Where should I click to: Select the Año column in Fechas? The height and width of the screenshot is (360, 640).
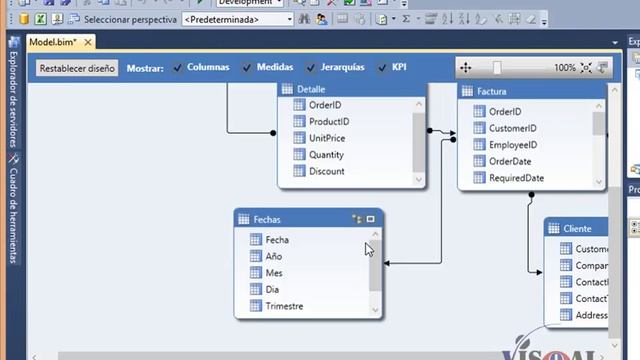click(x=273, y=256)
